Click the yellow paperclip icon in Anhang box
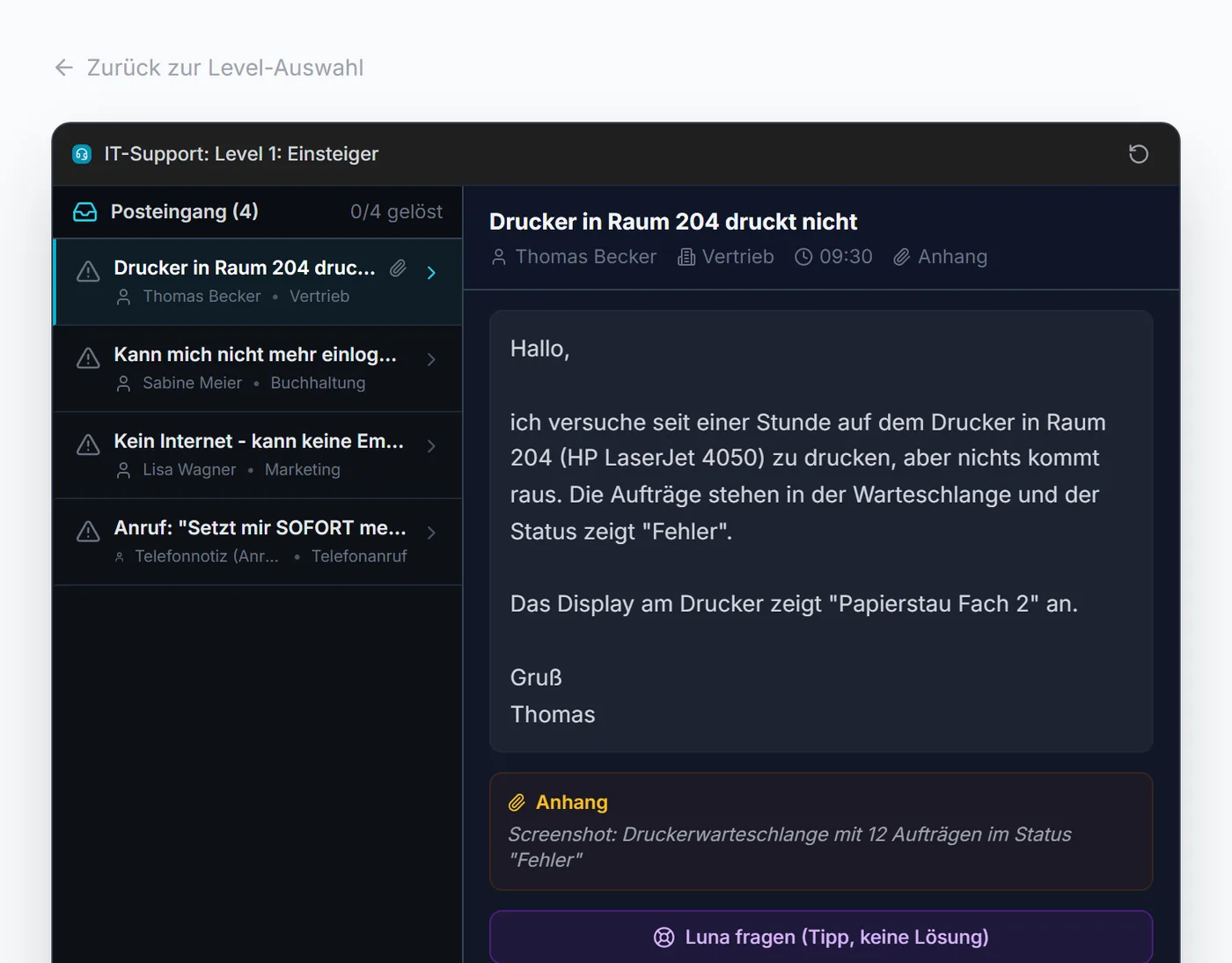This screenshot has width=1232, height=963. [517, 803]
